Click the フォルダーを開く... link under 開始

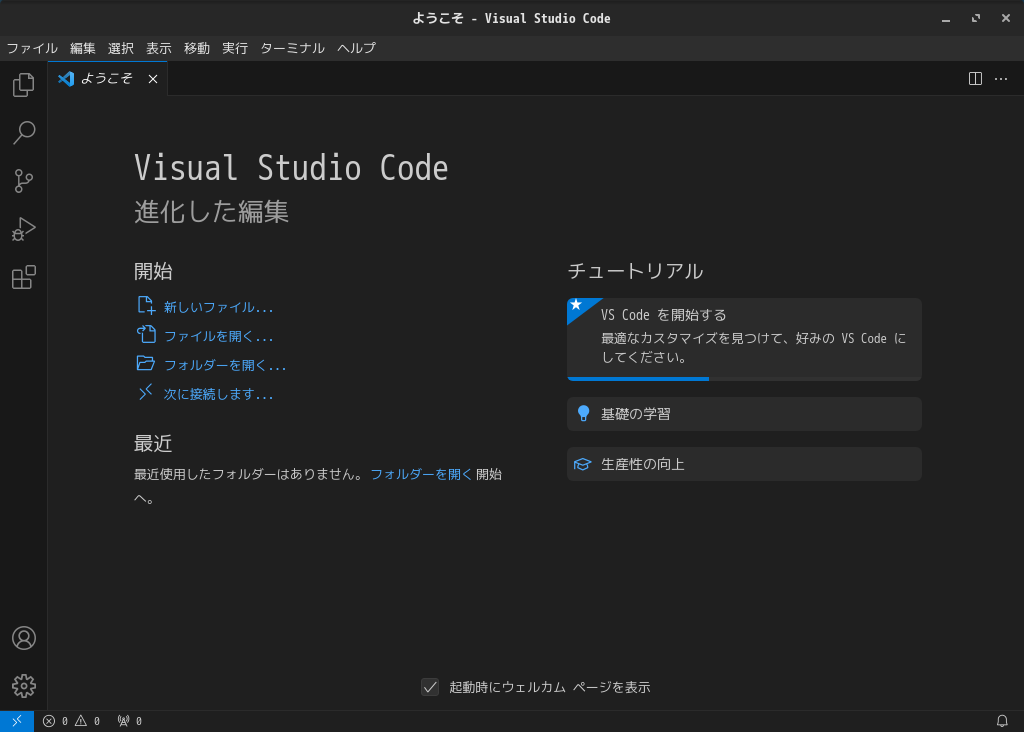point(225,365)
